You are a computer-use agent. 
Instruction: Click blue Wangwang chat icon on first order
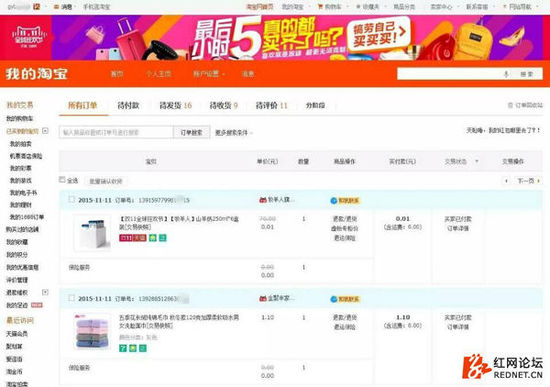[334, 200]
